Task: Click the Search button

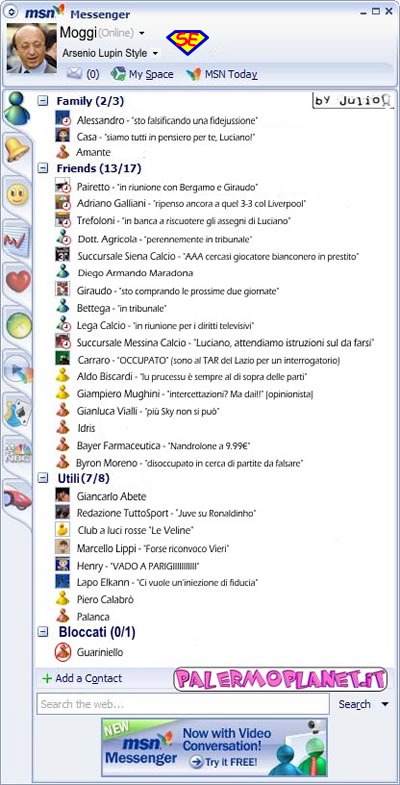Action: pos(354,704)
